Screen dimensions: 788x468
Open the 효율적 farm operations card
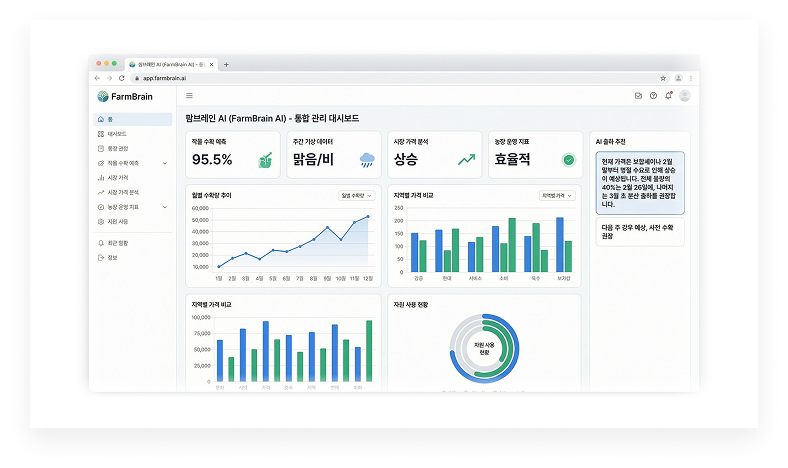click(536, 155)
